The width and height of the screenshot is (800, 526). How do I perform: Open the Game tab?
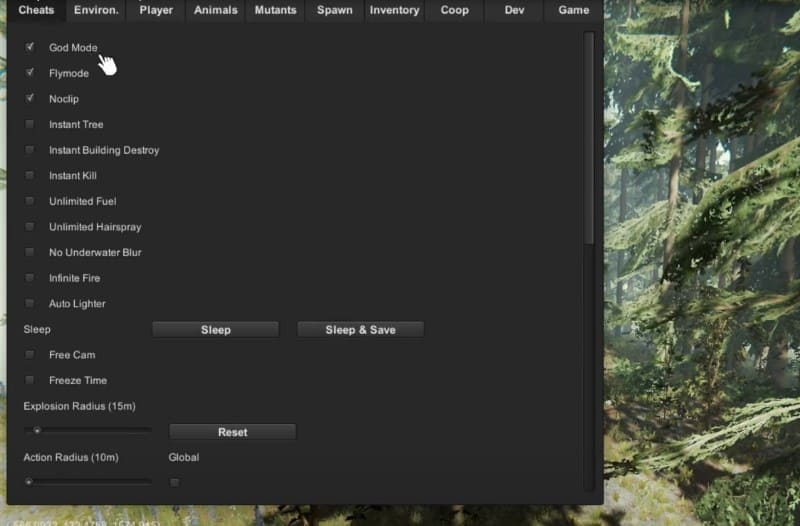click(x=573, y=10)
